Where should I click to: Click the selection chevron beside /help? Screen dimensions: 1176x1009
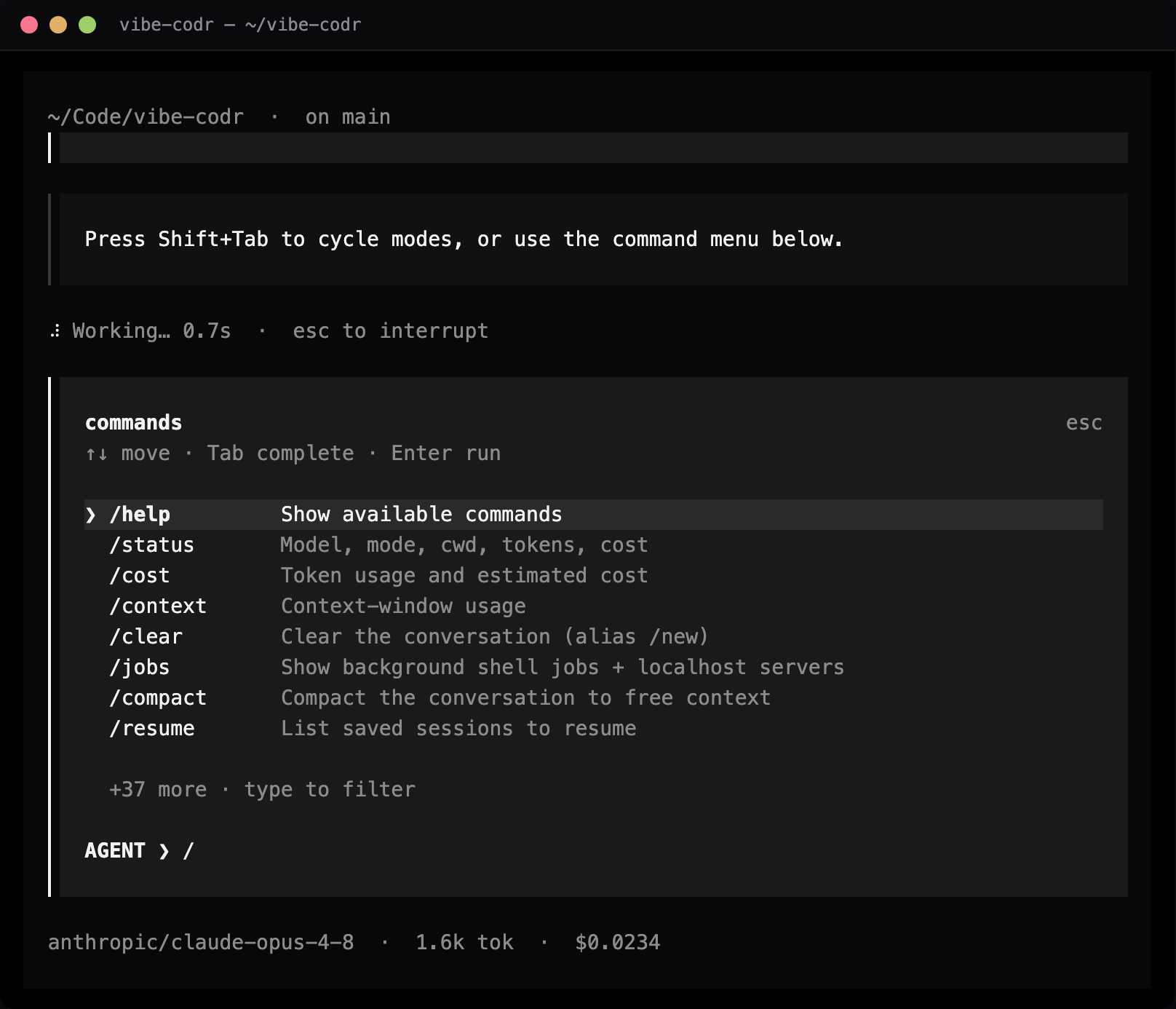tap(91, 515)
